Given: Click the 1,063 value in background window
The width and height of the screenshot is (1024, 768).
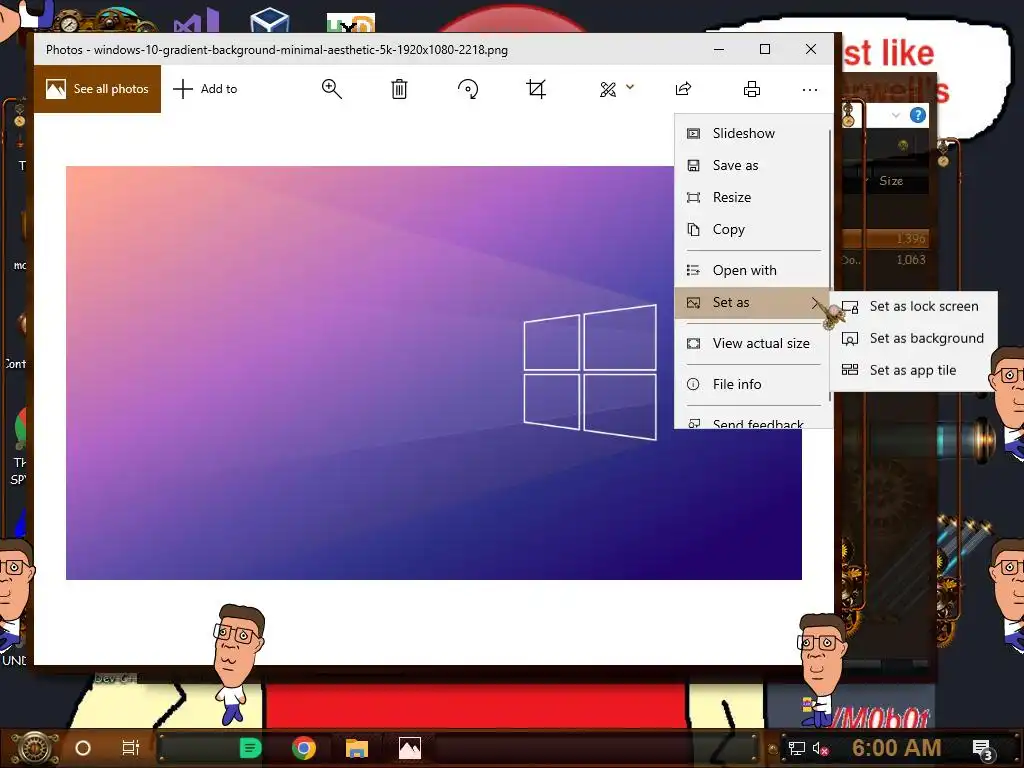Looking at the screenshot, I should 911,260.
